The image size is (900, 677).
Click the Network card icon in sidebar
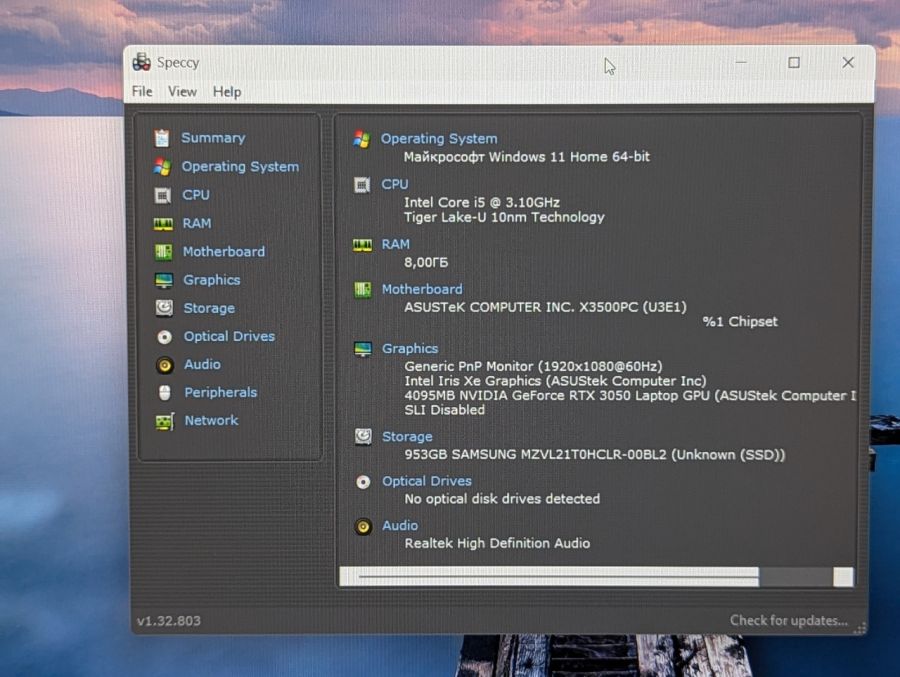[165, 421]
